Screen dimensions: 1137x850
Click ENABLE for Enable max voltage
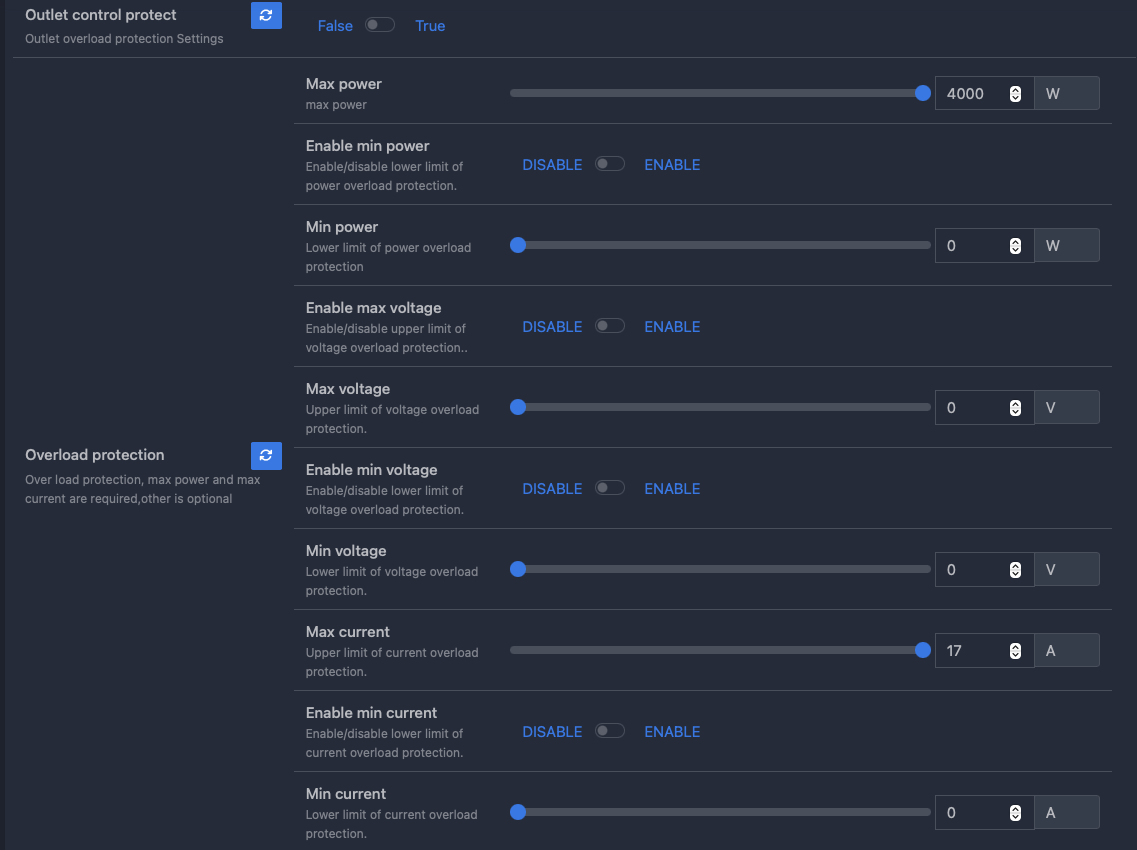[672, 327]
